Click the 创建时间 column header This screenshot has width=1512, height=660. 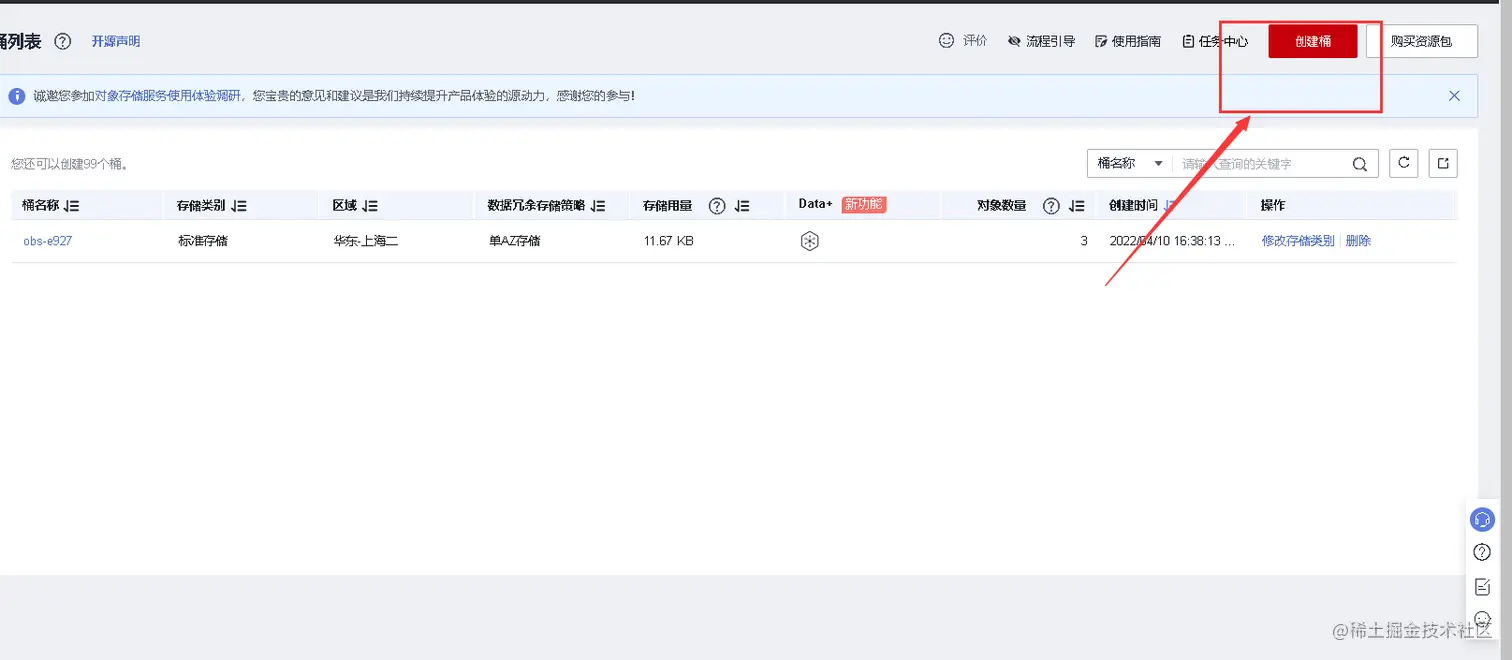(1134, 205)
